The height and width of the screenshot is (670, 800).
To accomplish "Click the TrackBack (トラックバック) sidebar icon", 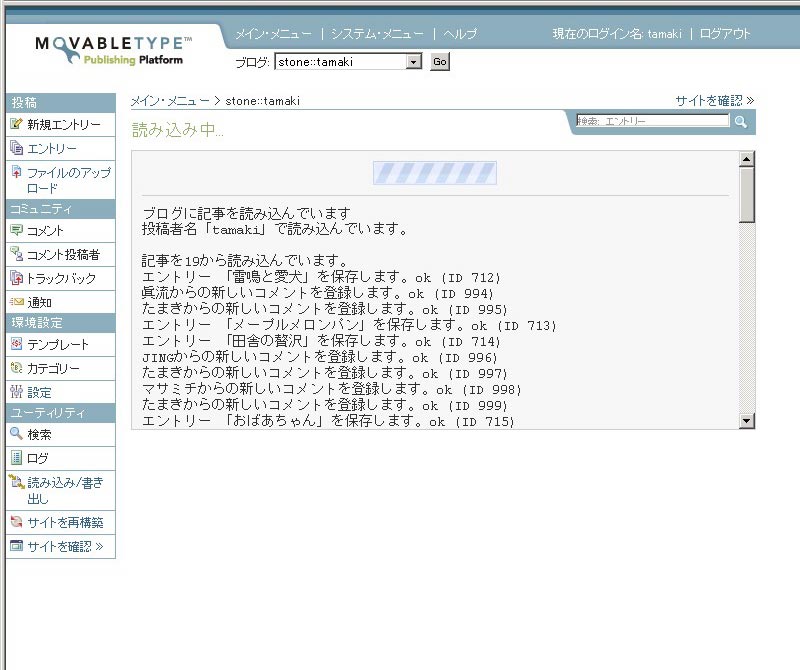I will 16,279.
